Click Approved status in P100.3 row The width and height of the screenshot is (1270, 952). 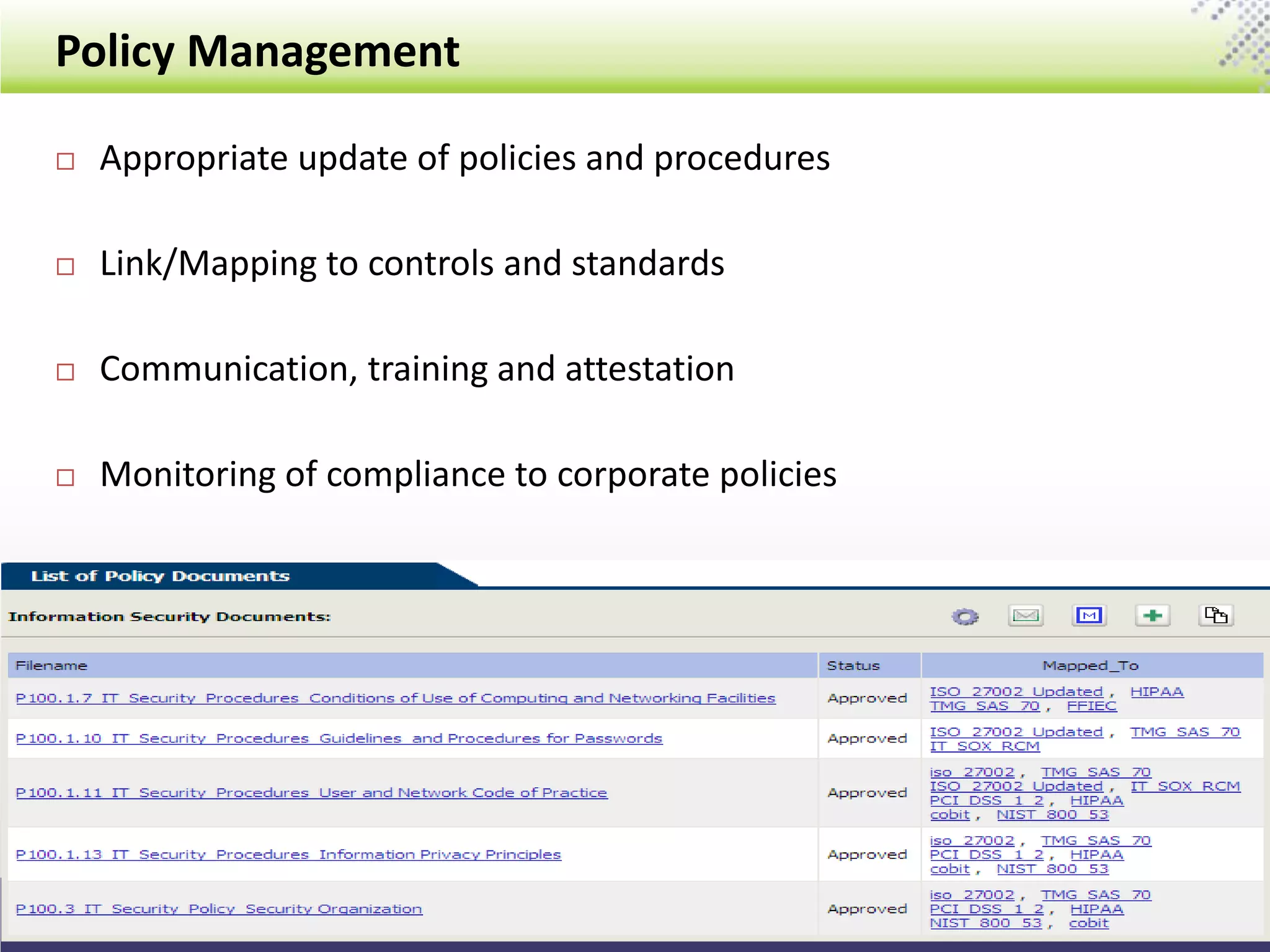(x=867, y=909)
